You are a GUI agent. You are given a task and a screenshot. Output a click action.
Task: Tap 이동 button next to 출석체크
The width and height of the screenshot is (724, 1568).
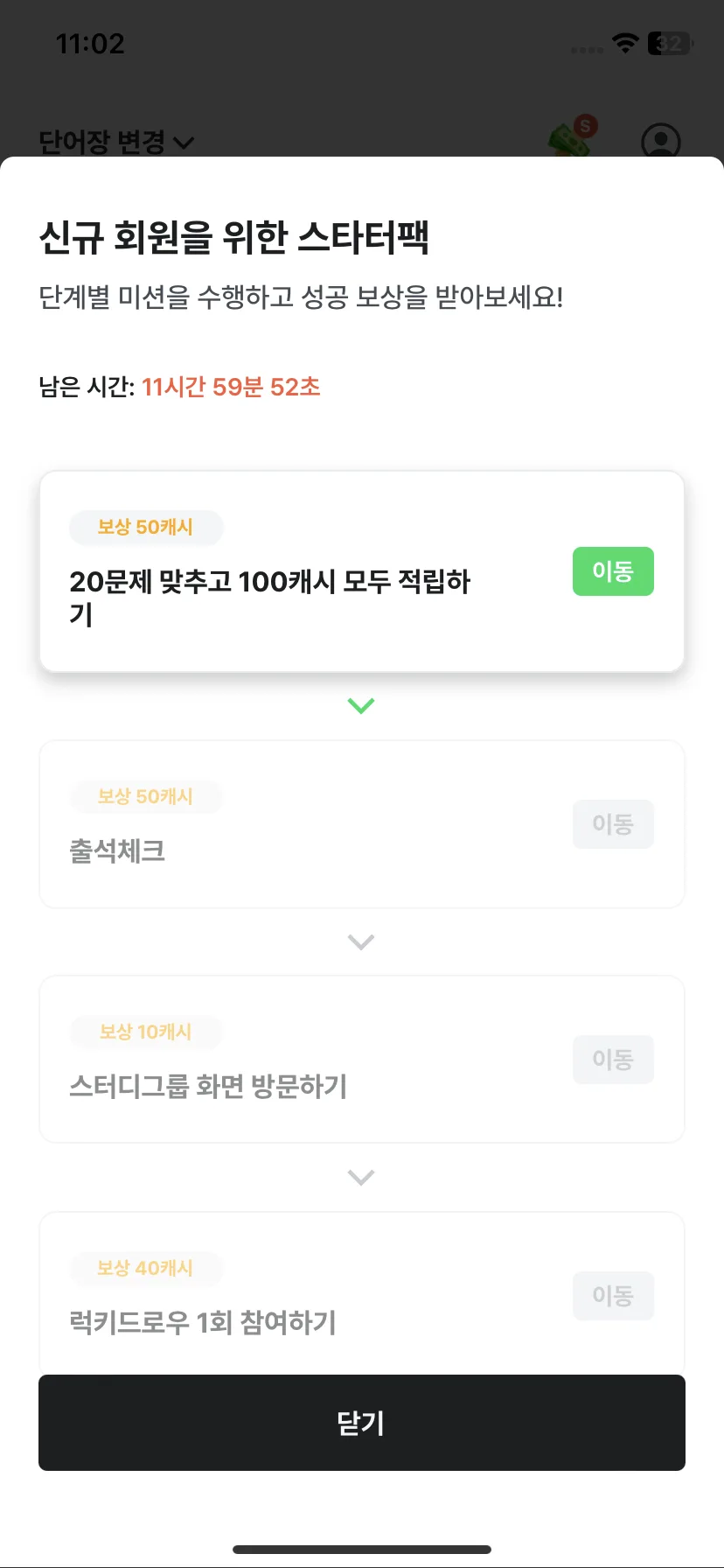613,824
